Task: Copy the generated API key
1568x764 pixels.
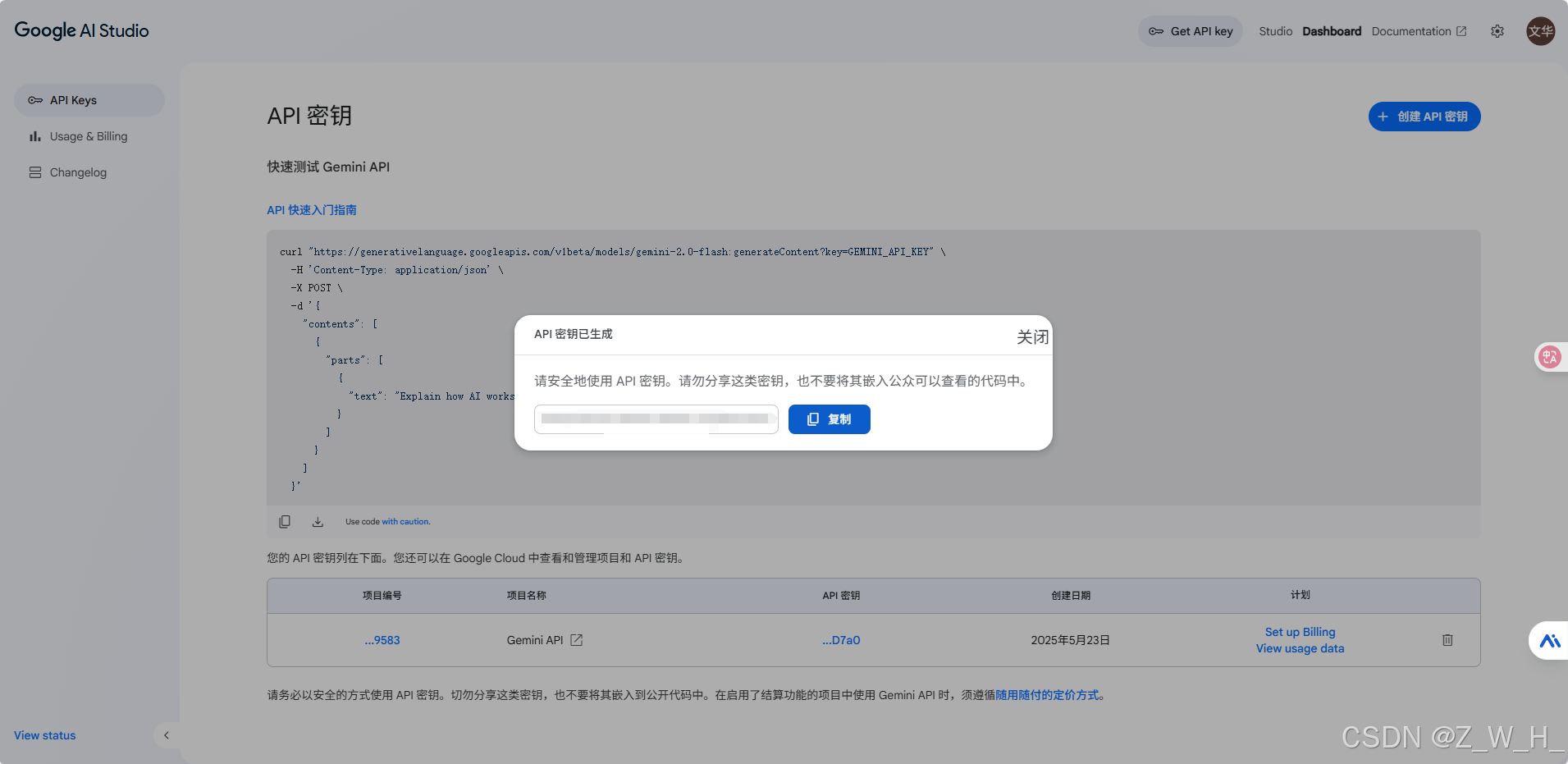Action: point(830,419)
